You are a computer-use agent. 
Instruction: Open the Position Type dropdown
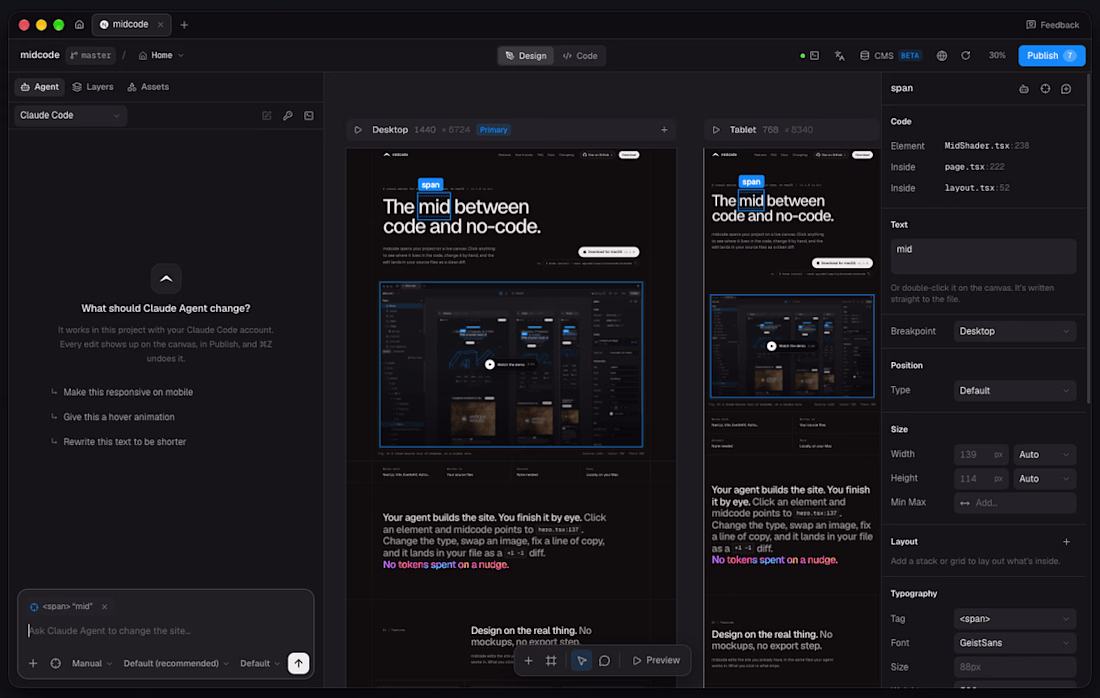(1014, 391)
